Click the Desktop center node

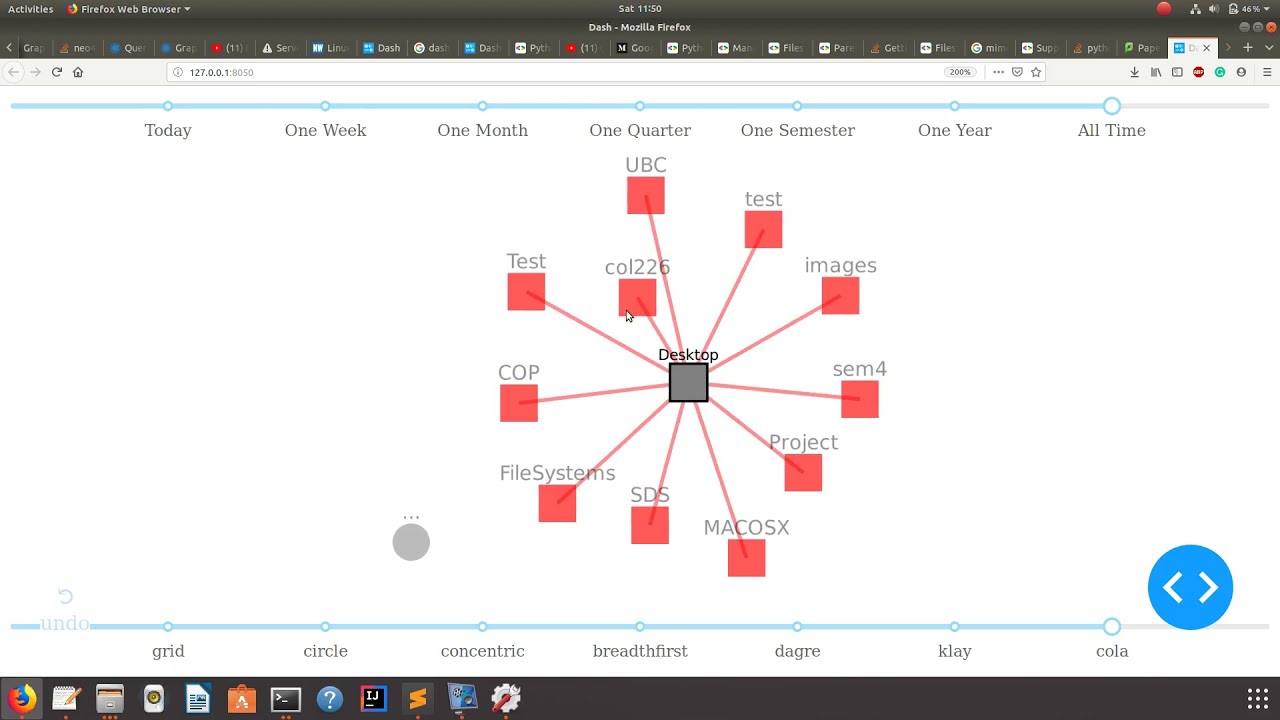(688, 383)
